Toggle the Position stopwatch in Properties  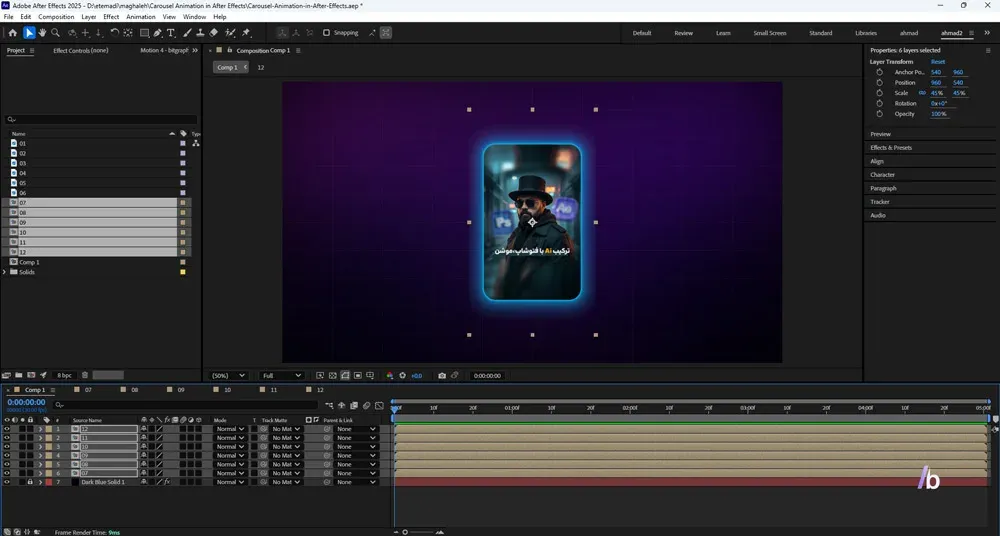coord(879,83)
